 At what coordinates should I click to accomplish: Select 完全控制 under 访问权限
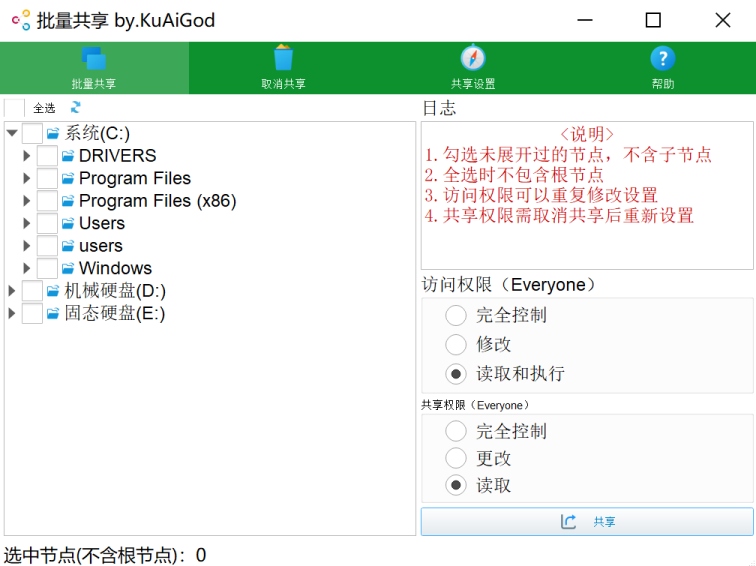click(x=497, y=315)
